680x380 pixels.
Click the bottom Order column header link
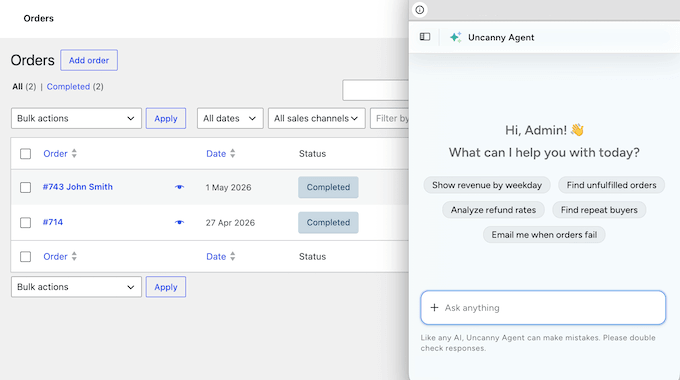coord(55,256)
